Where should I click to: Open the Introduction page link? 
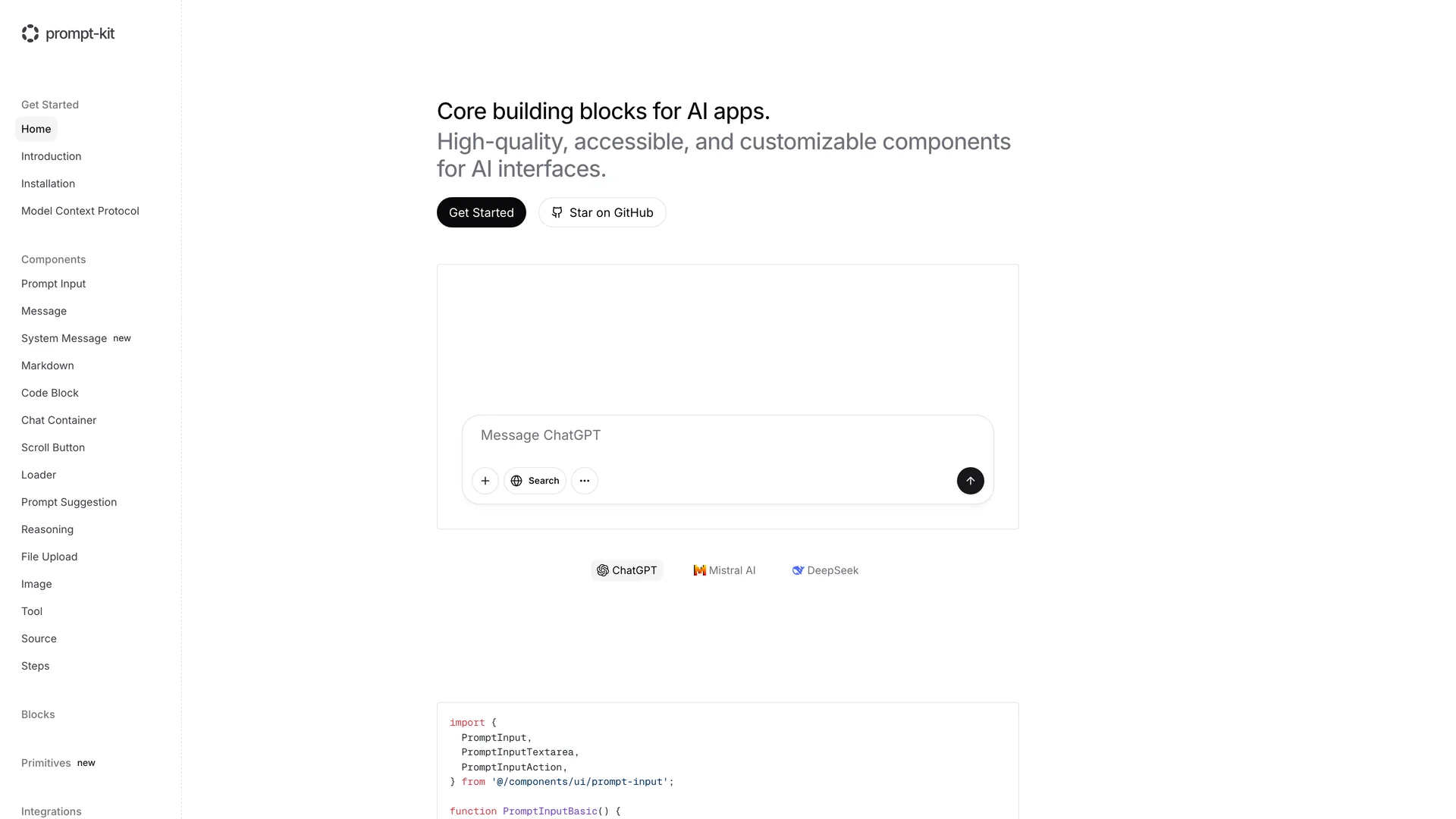pyautogui.click(x=51, y=156)
